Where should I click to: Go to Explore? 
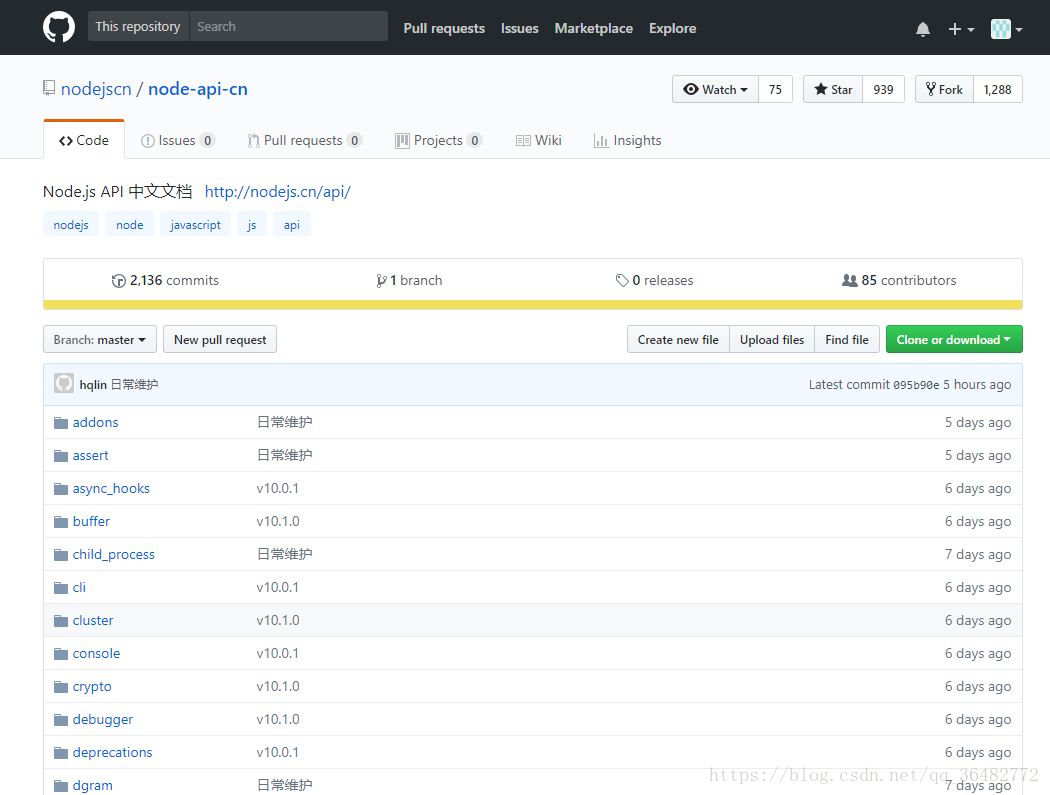click(x=672, y=28)
